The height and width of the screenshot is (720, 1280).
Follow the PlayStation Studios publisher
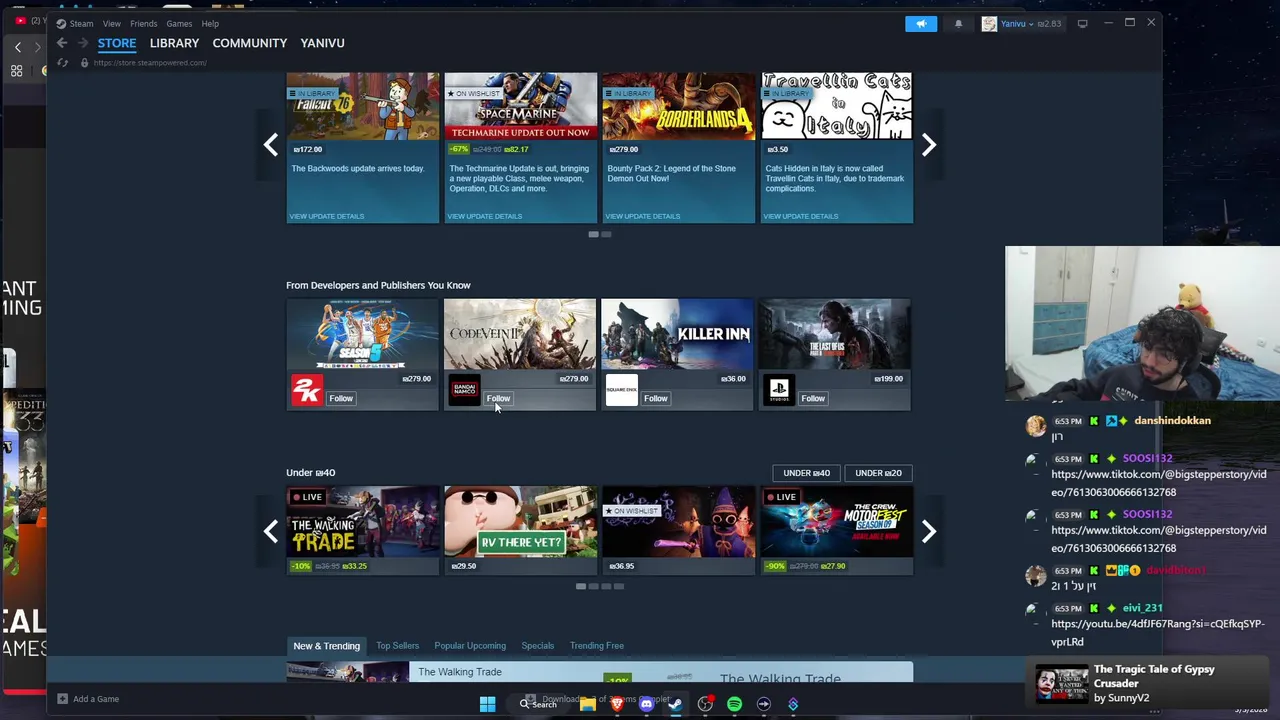pos(813,398)
